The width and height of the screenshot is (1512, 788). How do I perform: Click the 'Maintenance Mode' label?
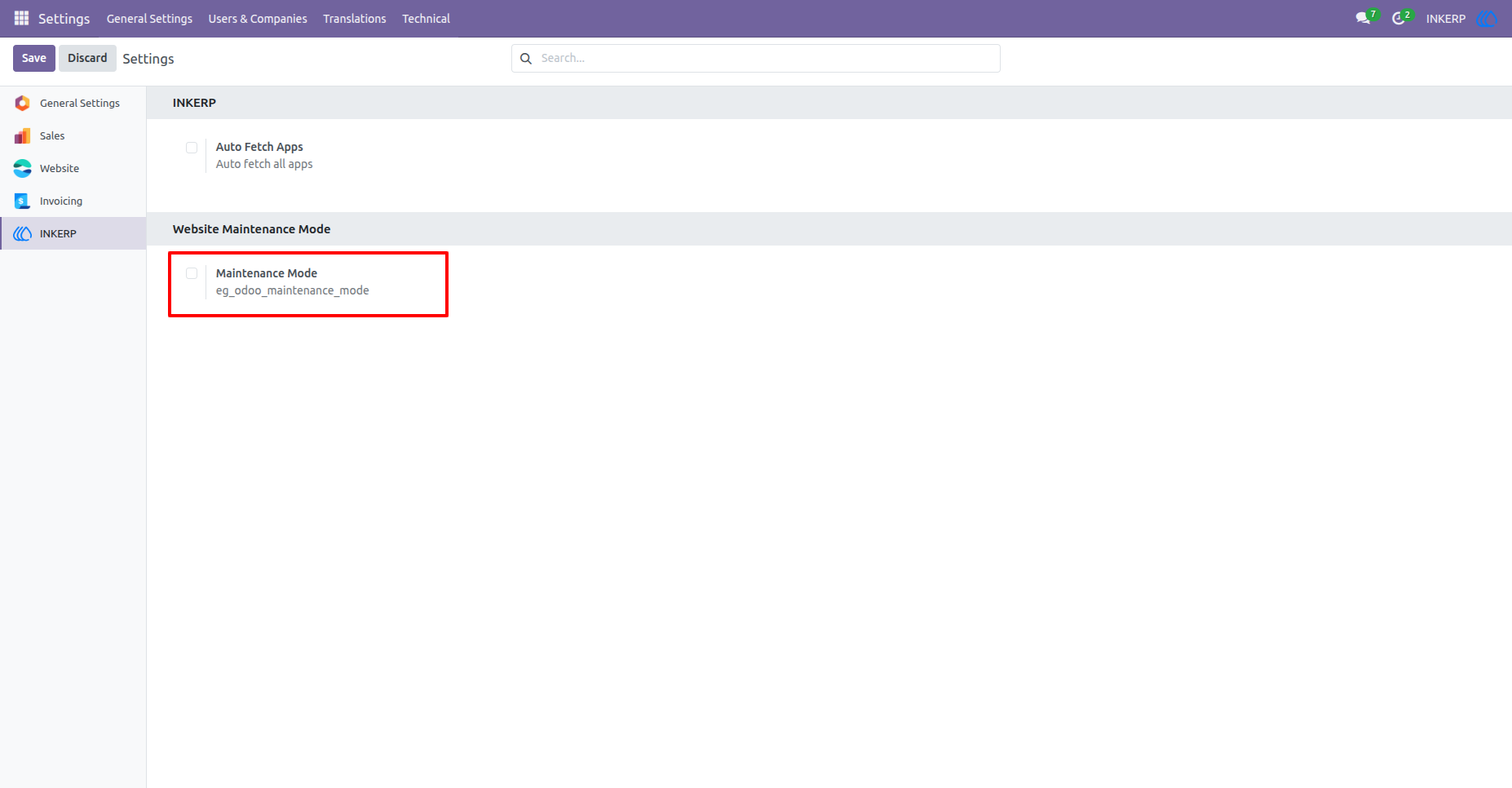click(x=267, y=273)
